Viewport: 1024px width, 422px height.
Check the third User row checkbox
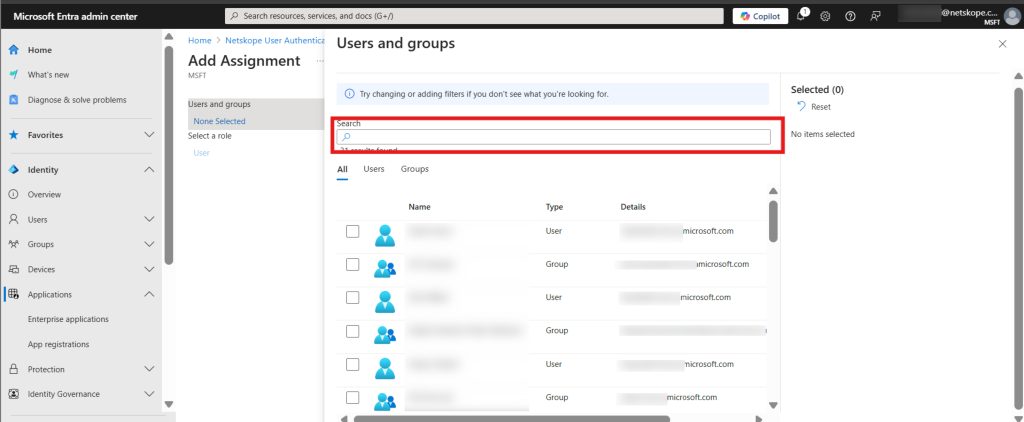[353, 365]
